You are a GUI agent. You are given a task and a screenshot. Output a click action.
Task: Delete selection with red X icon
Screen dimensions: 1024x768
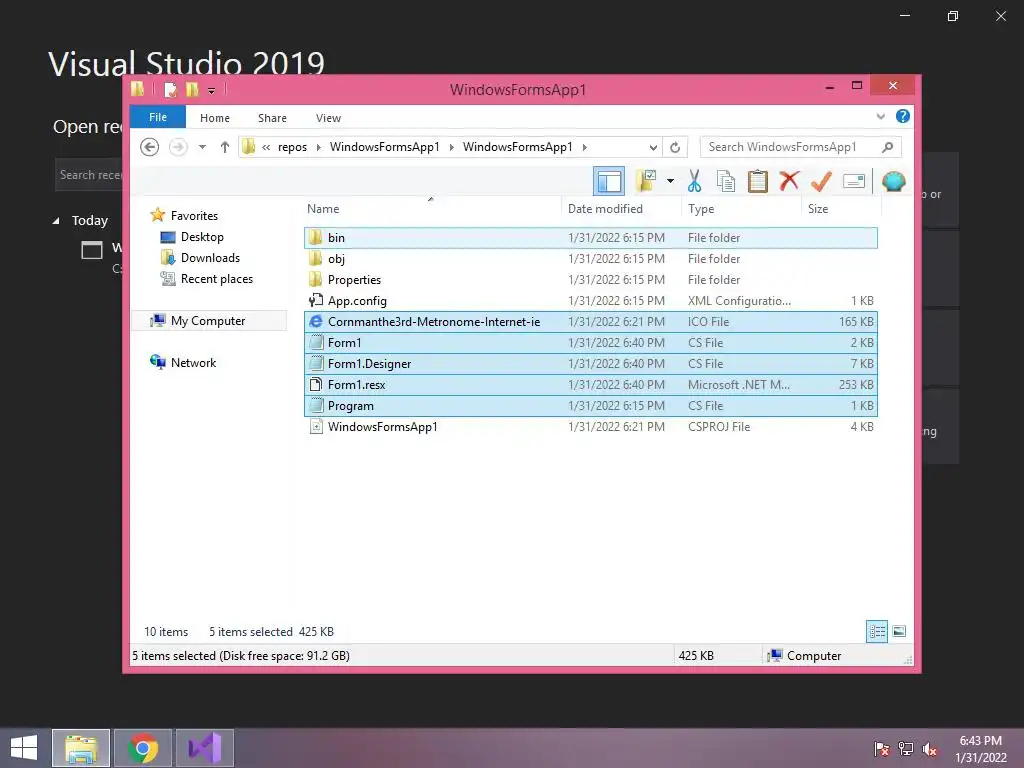[x=790, y=180]
